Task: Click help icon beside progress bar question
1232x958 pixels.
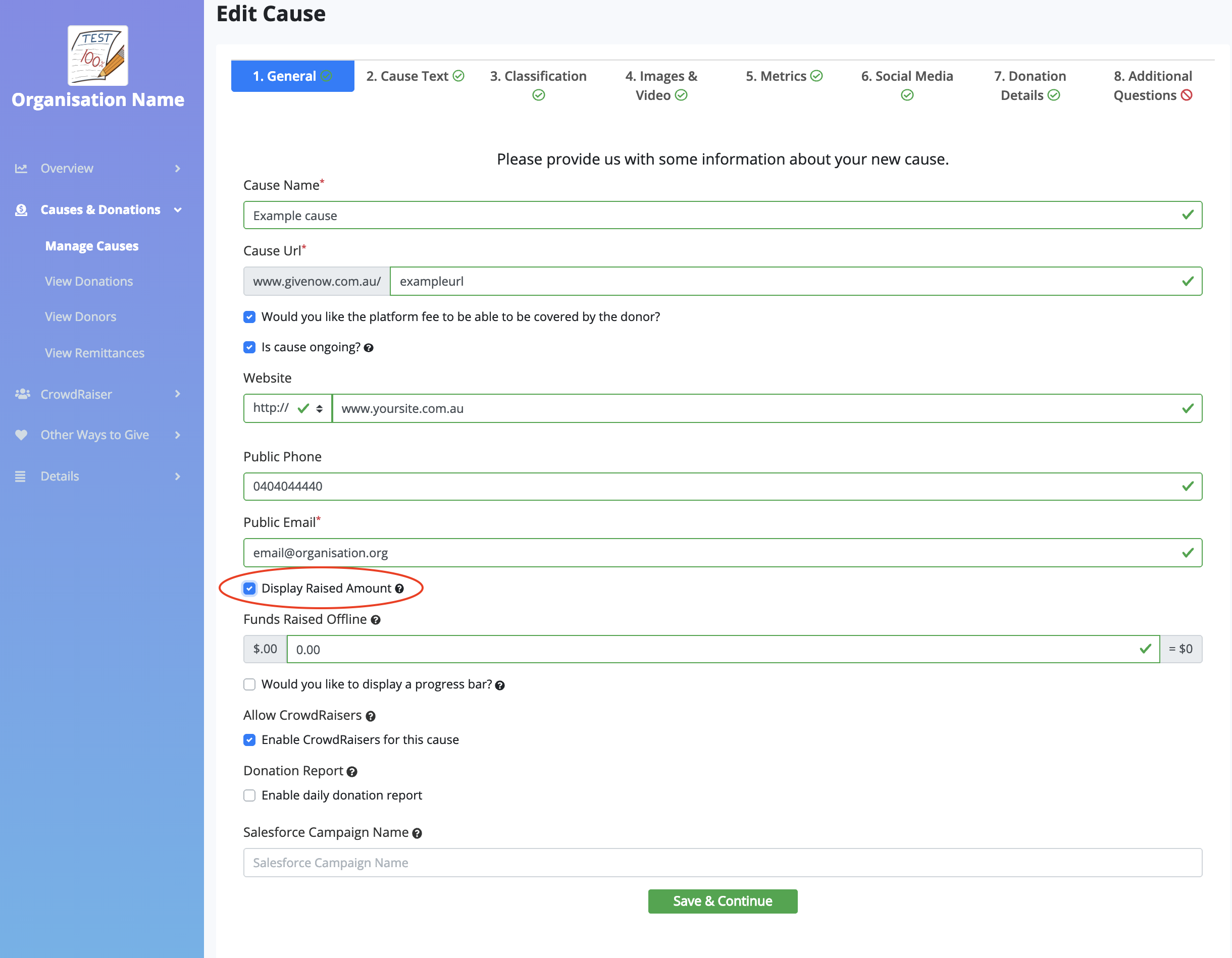Action: click(500, 685)
